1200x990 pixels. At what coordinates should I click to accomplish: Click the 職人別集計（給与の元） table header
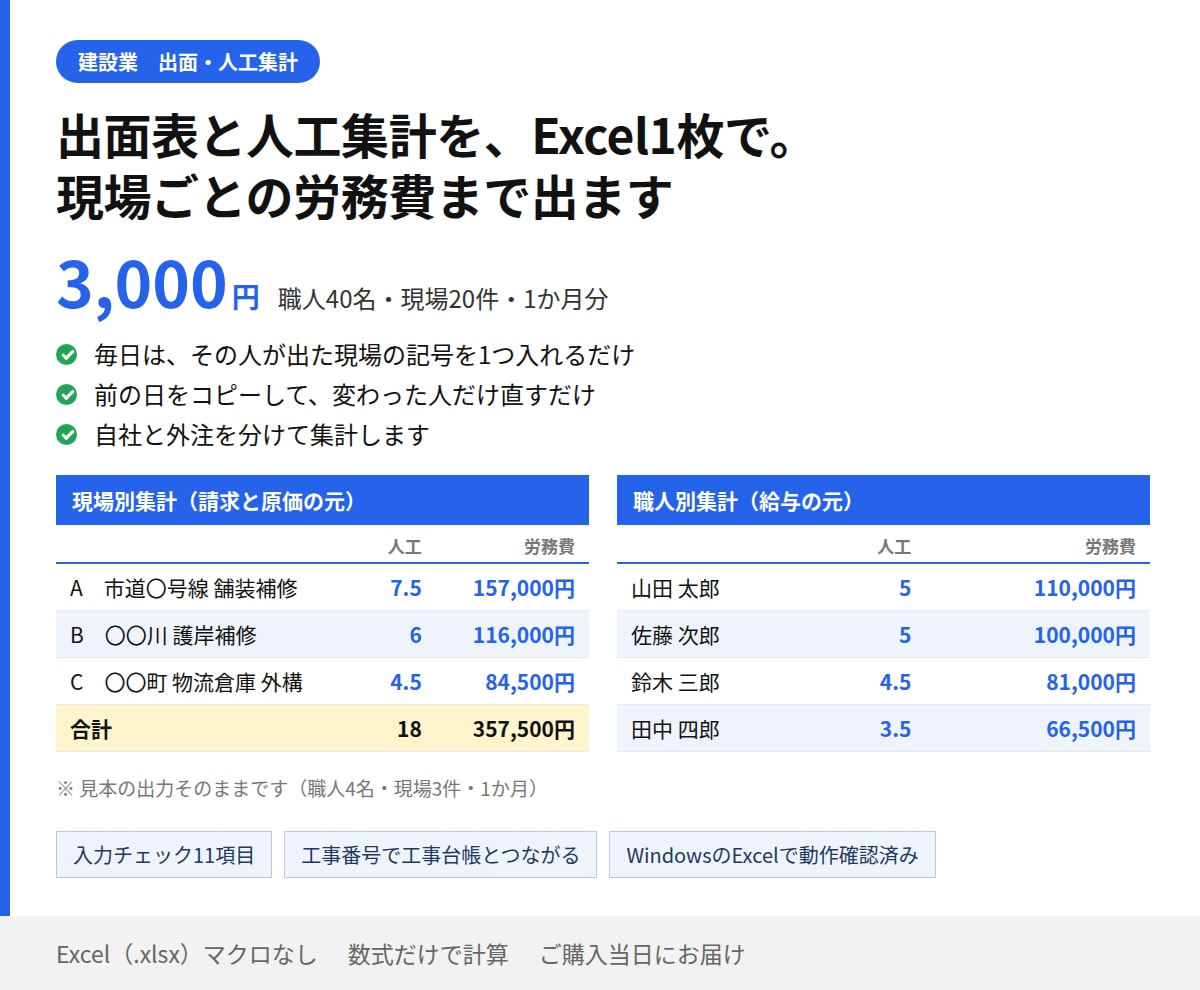(x=883, y=500)
